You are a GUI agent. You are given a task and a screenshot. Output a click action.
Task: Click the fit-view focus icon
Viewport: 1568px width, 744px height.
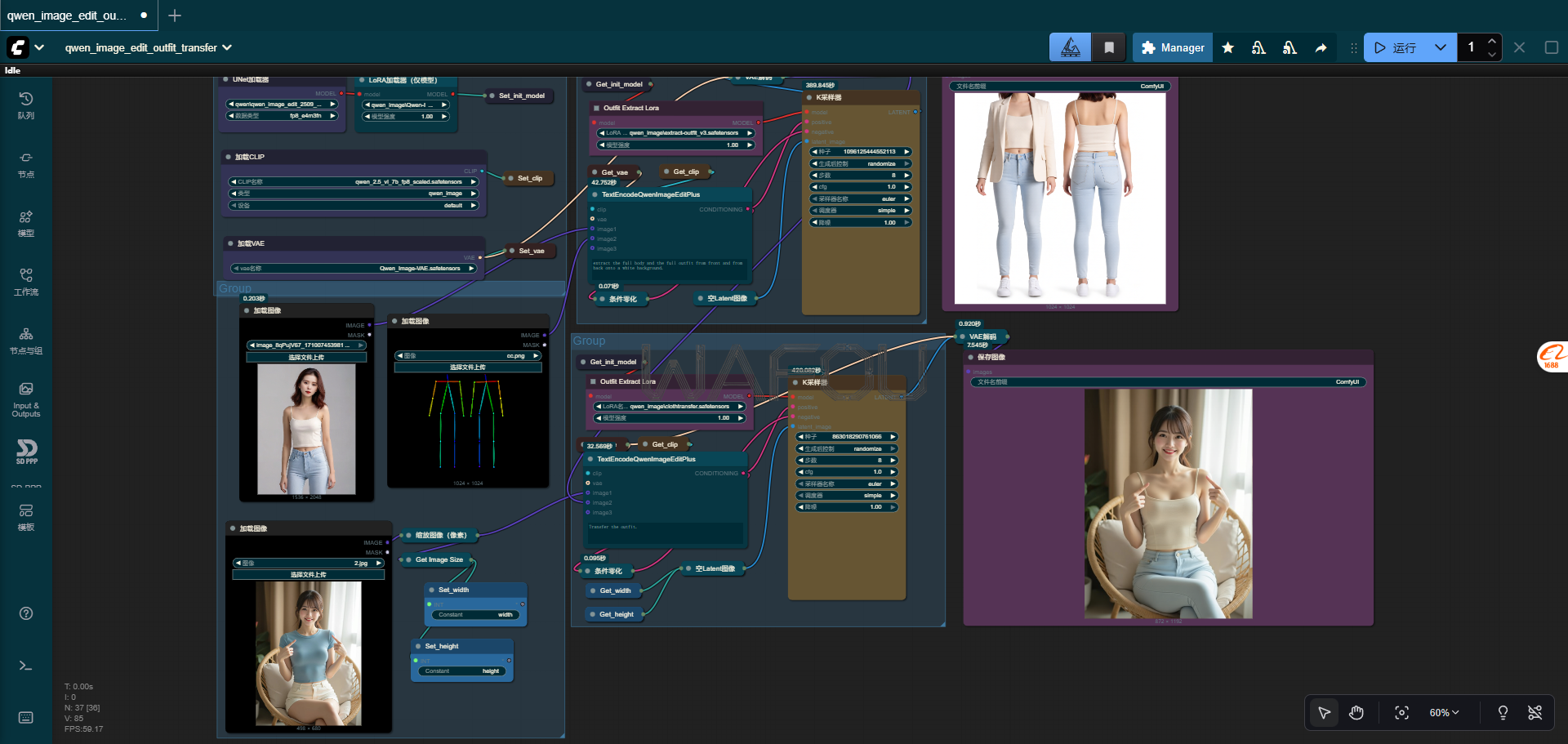click(1401, 713)
